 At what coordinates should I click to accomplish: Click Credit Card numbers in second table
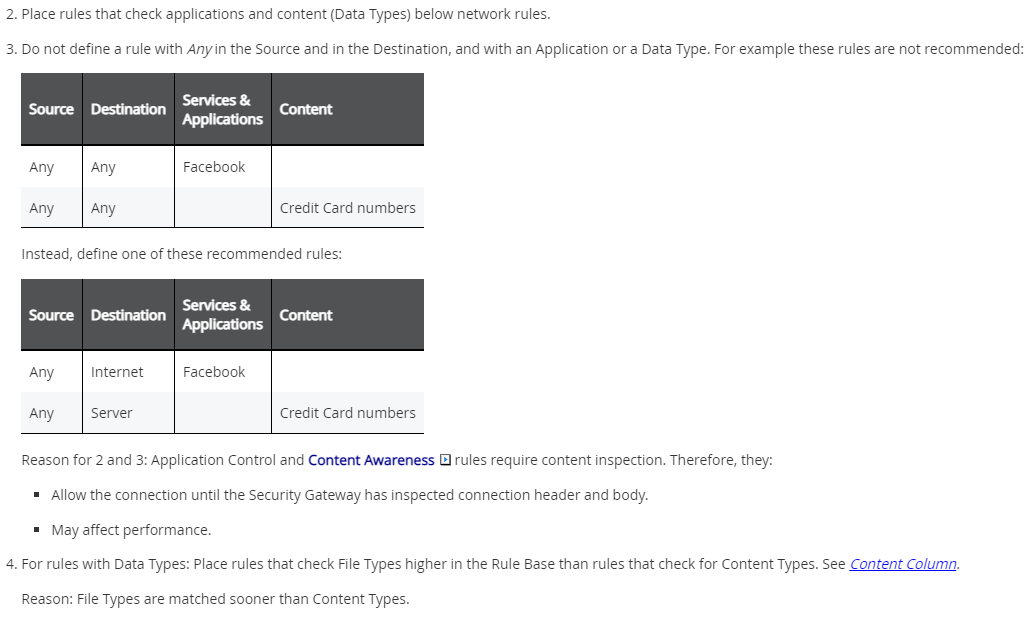[347, 413]
